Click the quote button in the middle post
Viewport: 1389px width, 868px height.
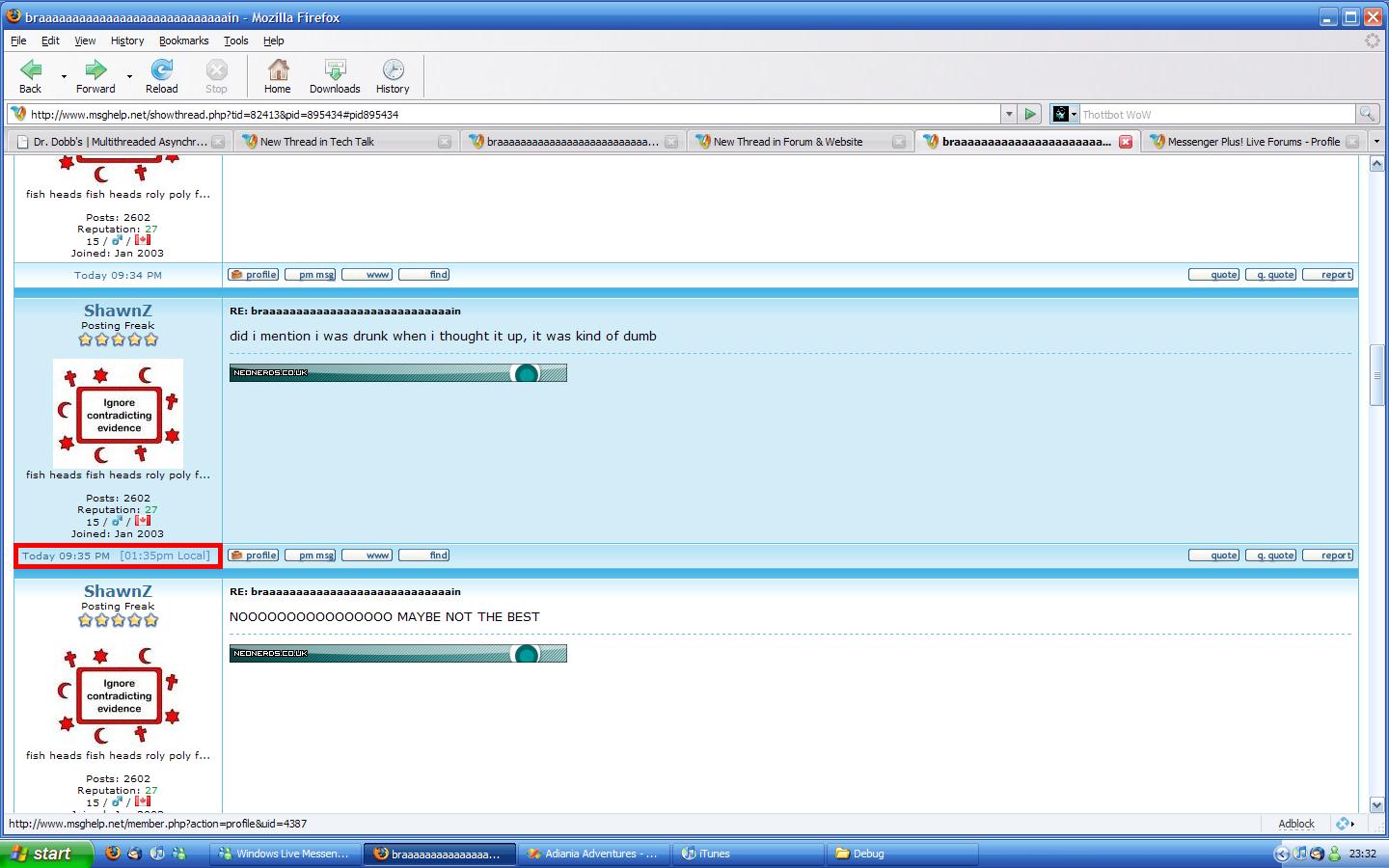coord(1214,556)
